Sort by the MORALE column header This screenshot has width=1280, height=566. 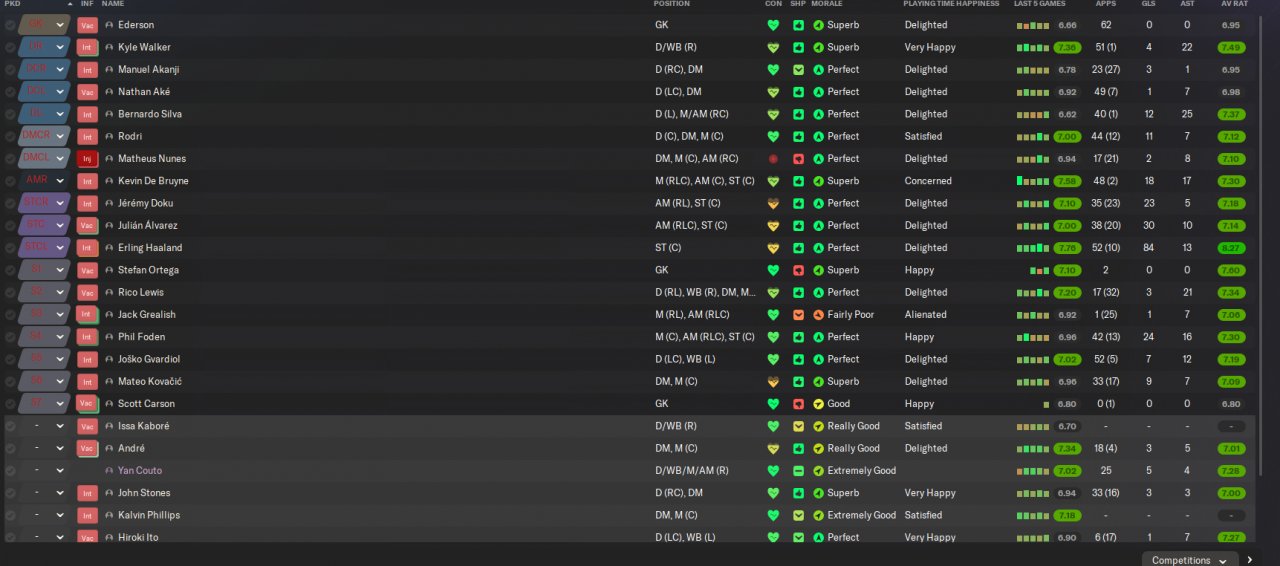coord(826,4)
